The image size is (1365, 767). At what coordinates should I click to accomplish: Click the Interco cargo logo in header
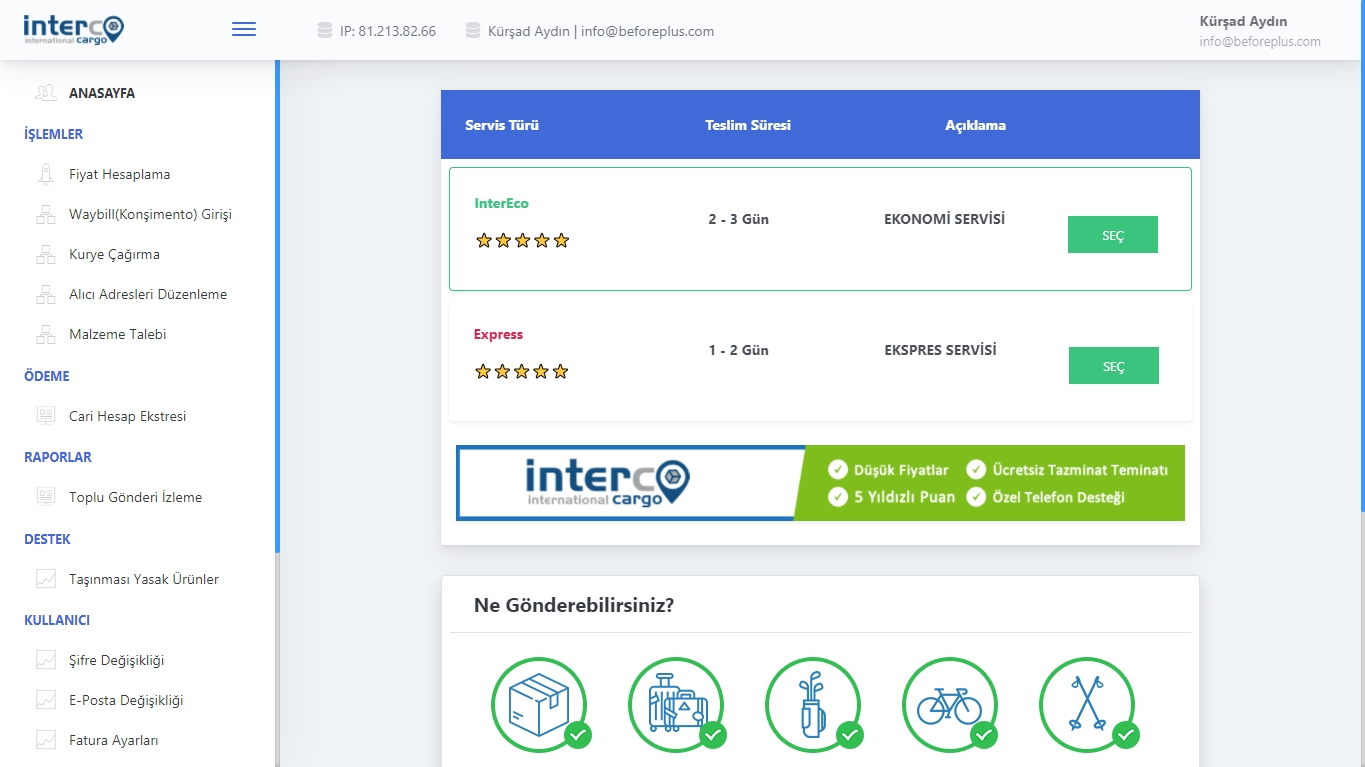(x=74, y=29)
